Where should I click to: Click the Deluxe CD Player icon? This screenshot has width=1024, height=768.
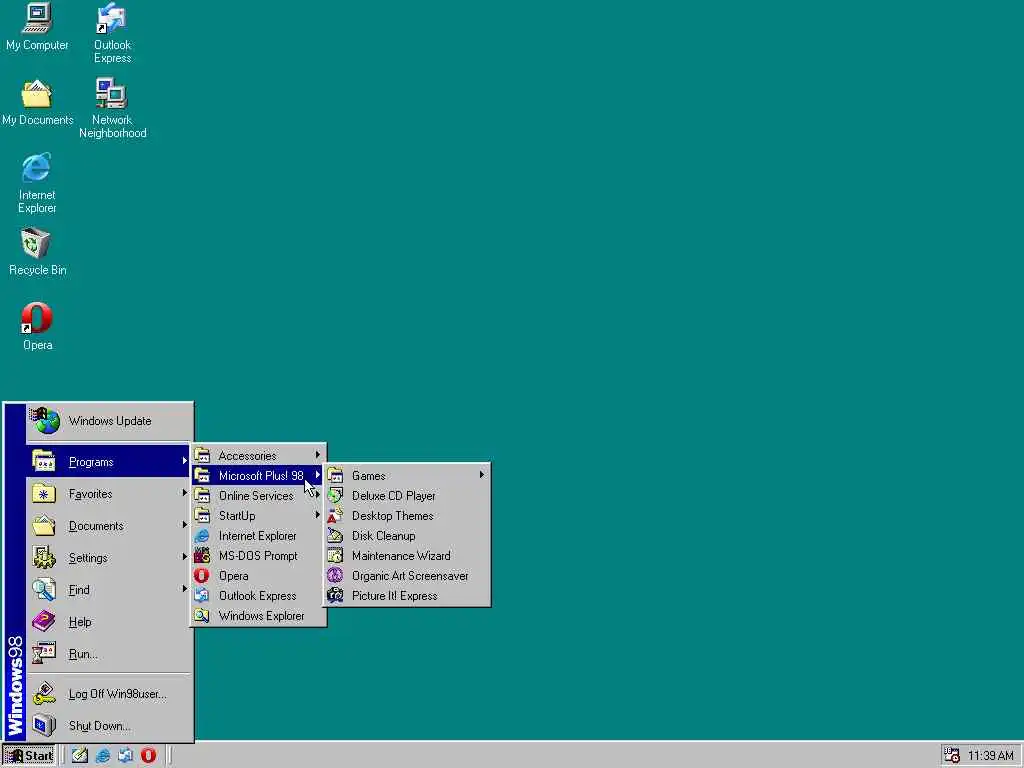[x=335, y=496]
